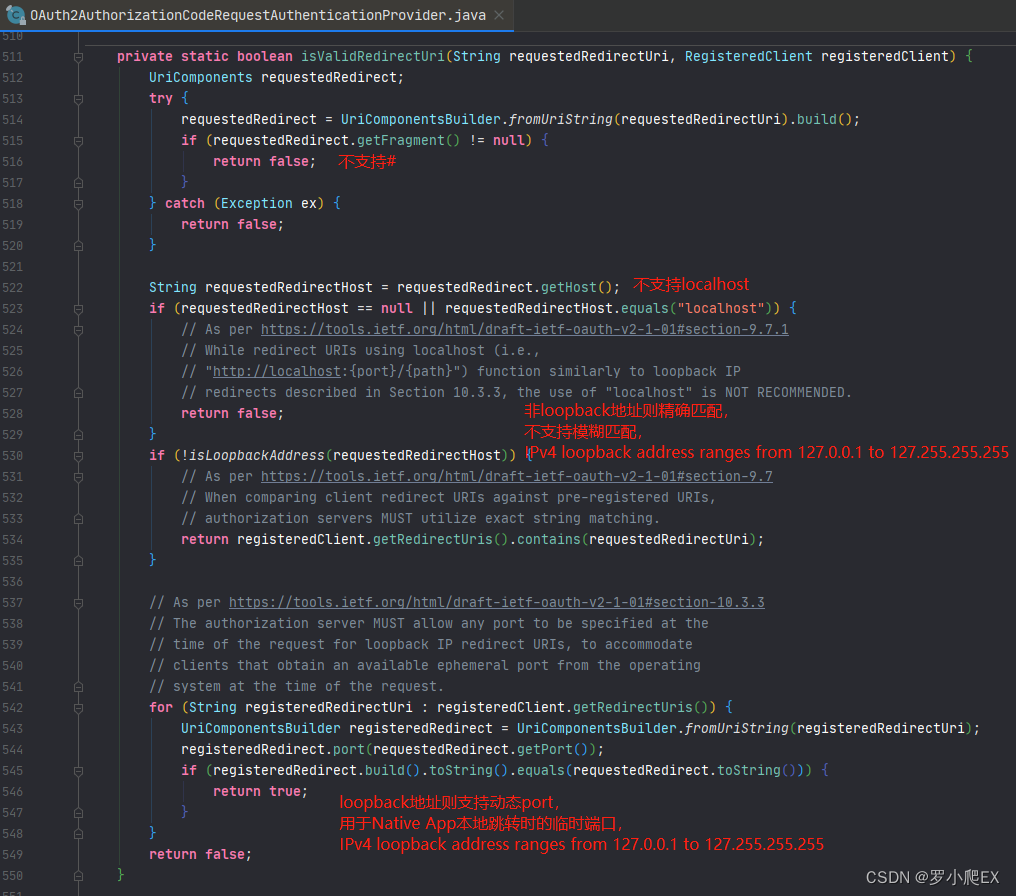This screenshot has height=896, width=1016.
Task: Collapse the comment block at line 524
Action: click(x=78, y=330)
